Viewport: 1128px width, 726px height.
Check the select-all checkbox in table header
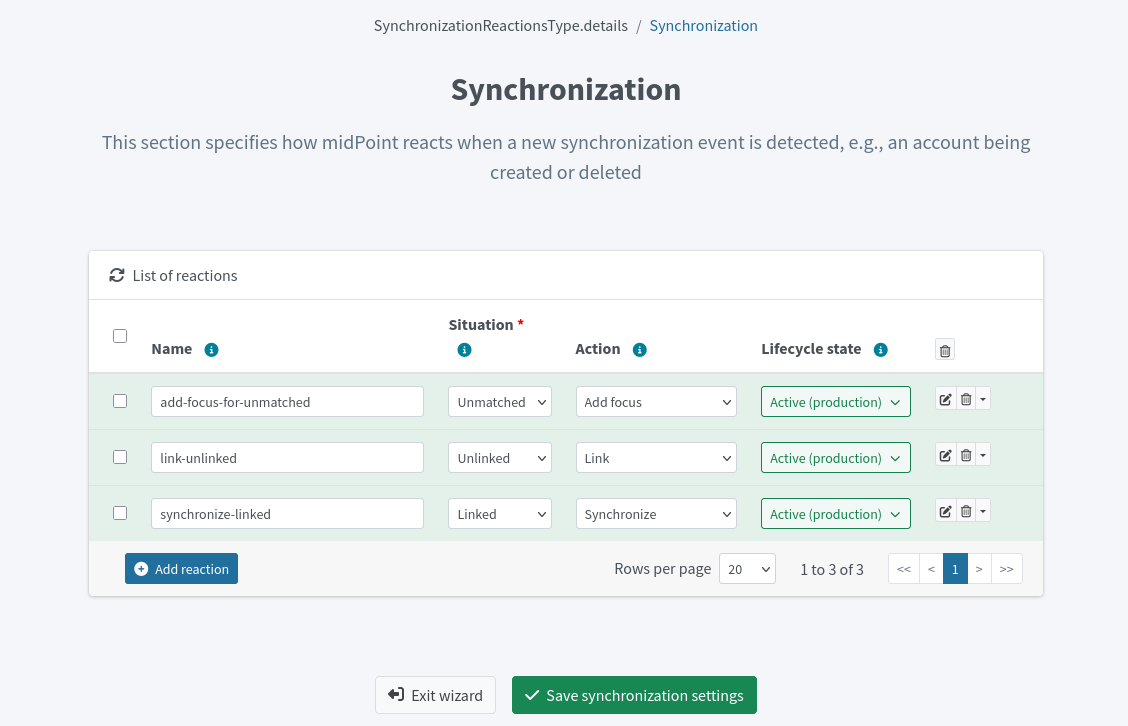120,336
